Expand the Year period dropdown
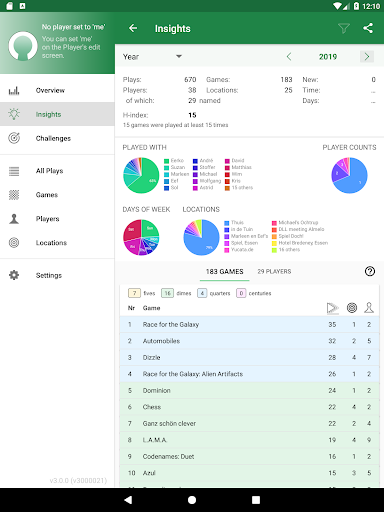384x512 pixels. pos(152,57)
